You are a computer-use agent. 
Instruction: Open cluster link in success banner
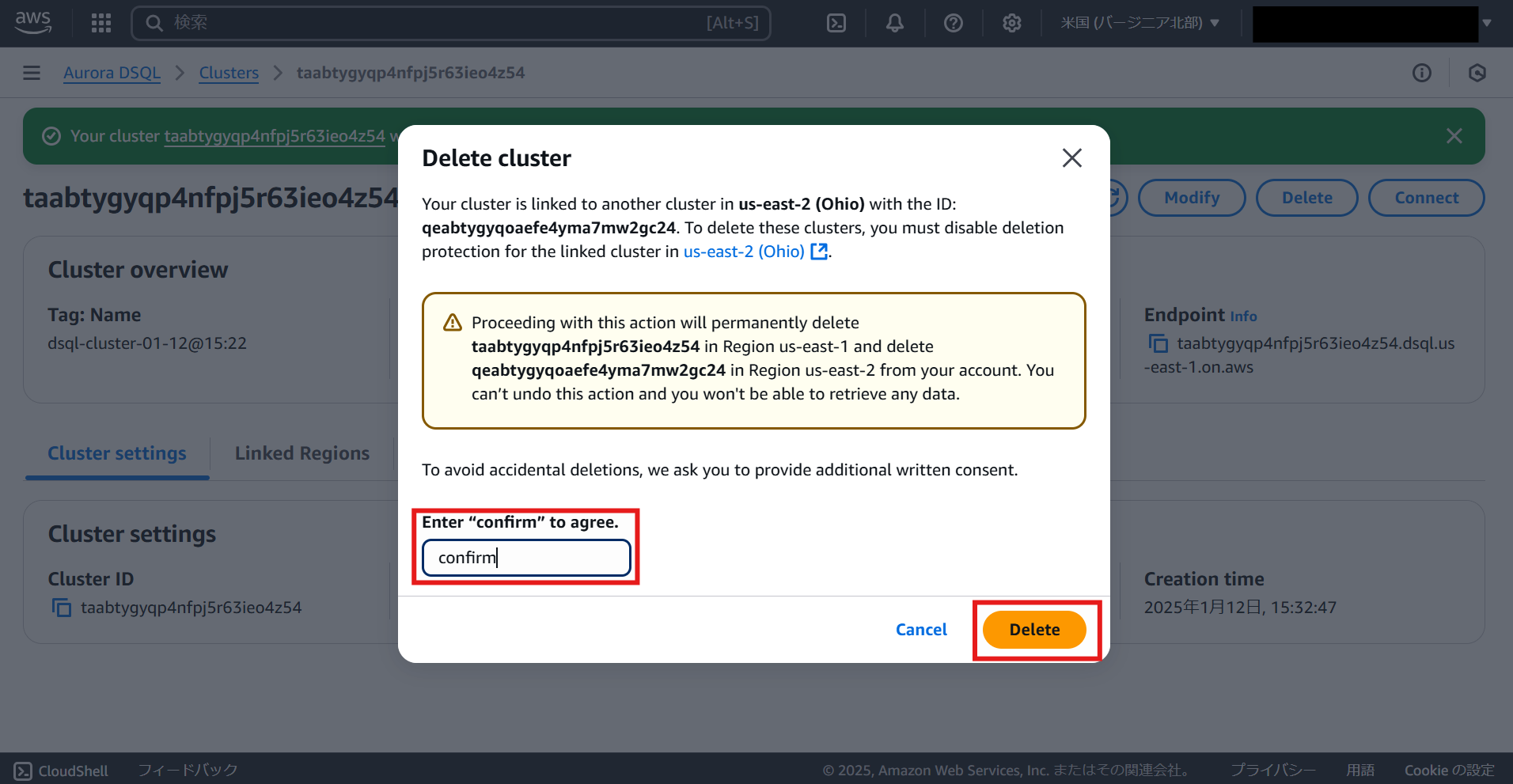click(x=275, y=136)
